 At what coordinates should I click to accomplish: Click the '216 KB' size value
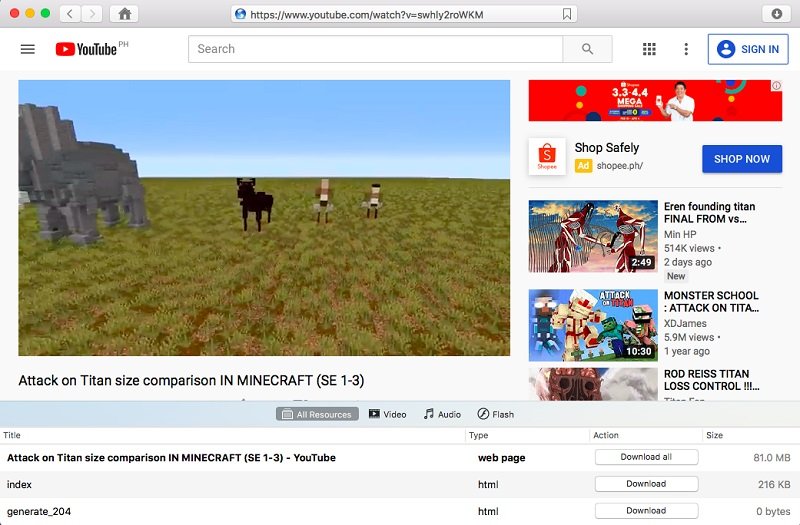click(774, 485)
